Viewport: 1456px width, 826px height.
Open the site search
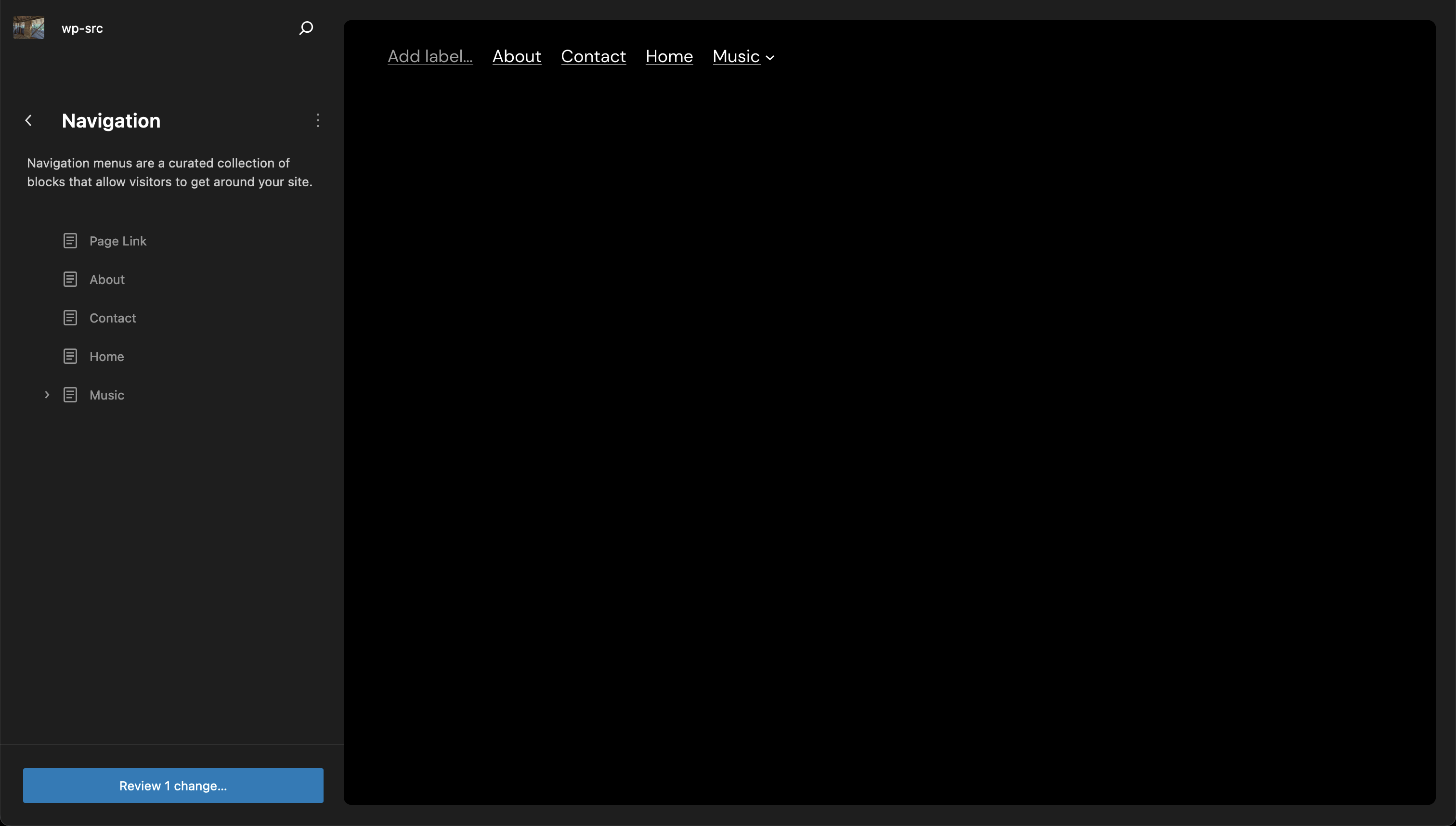coord(305,27)
